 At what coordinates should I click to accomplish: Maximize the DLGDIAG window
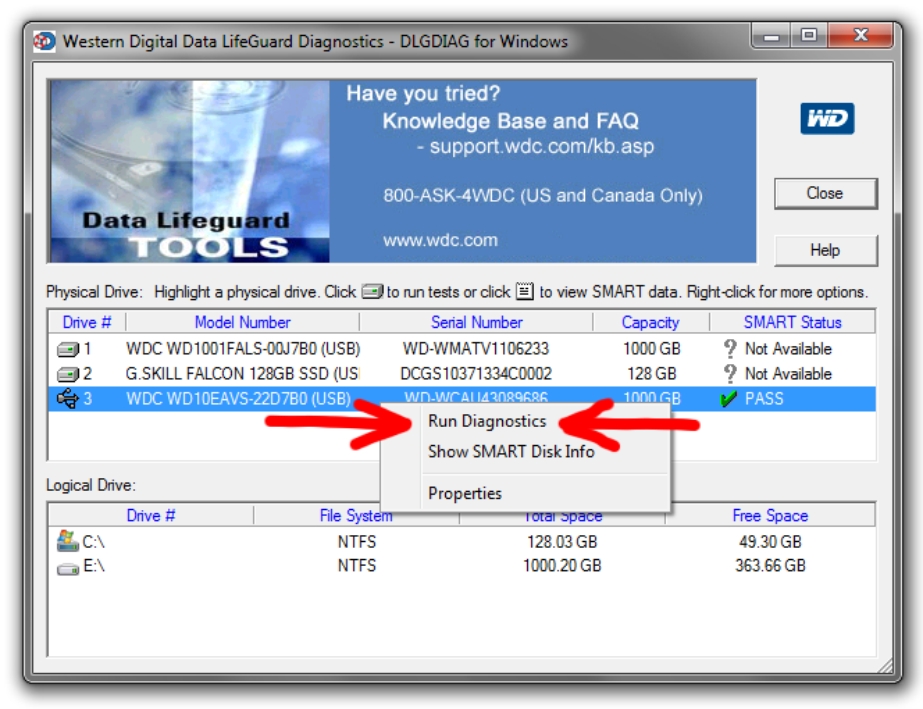pyautogui.click(x=809, y=37)
